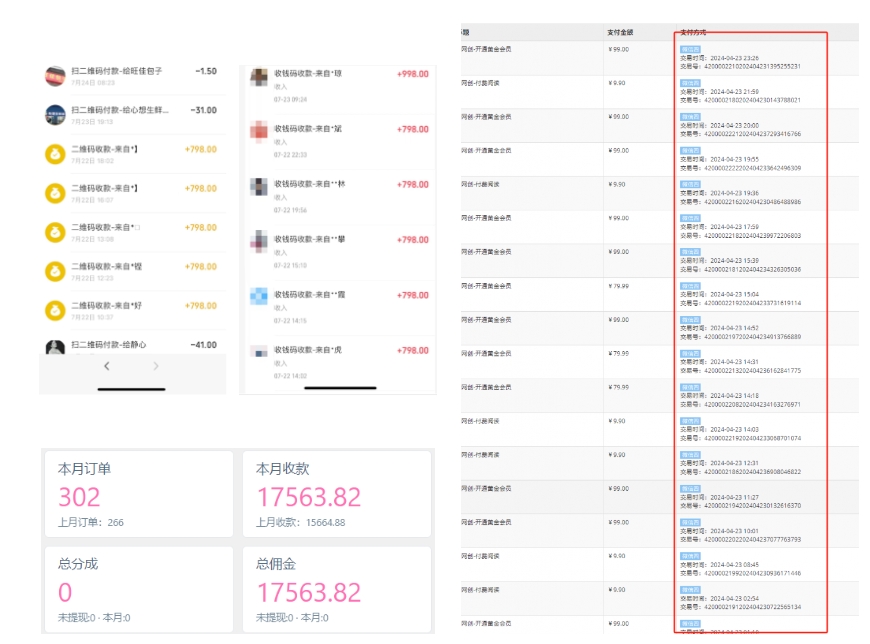
Task: Click the blurred avatar of the +998.00 income
Action: (x=258, y=77)
